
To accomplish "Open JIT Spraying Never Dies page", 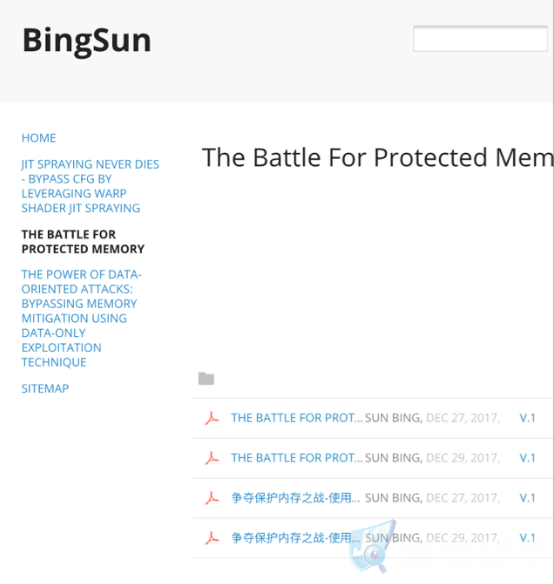I will [x=90, y=186].
